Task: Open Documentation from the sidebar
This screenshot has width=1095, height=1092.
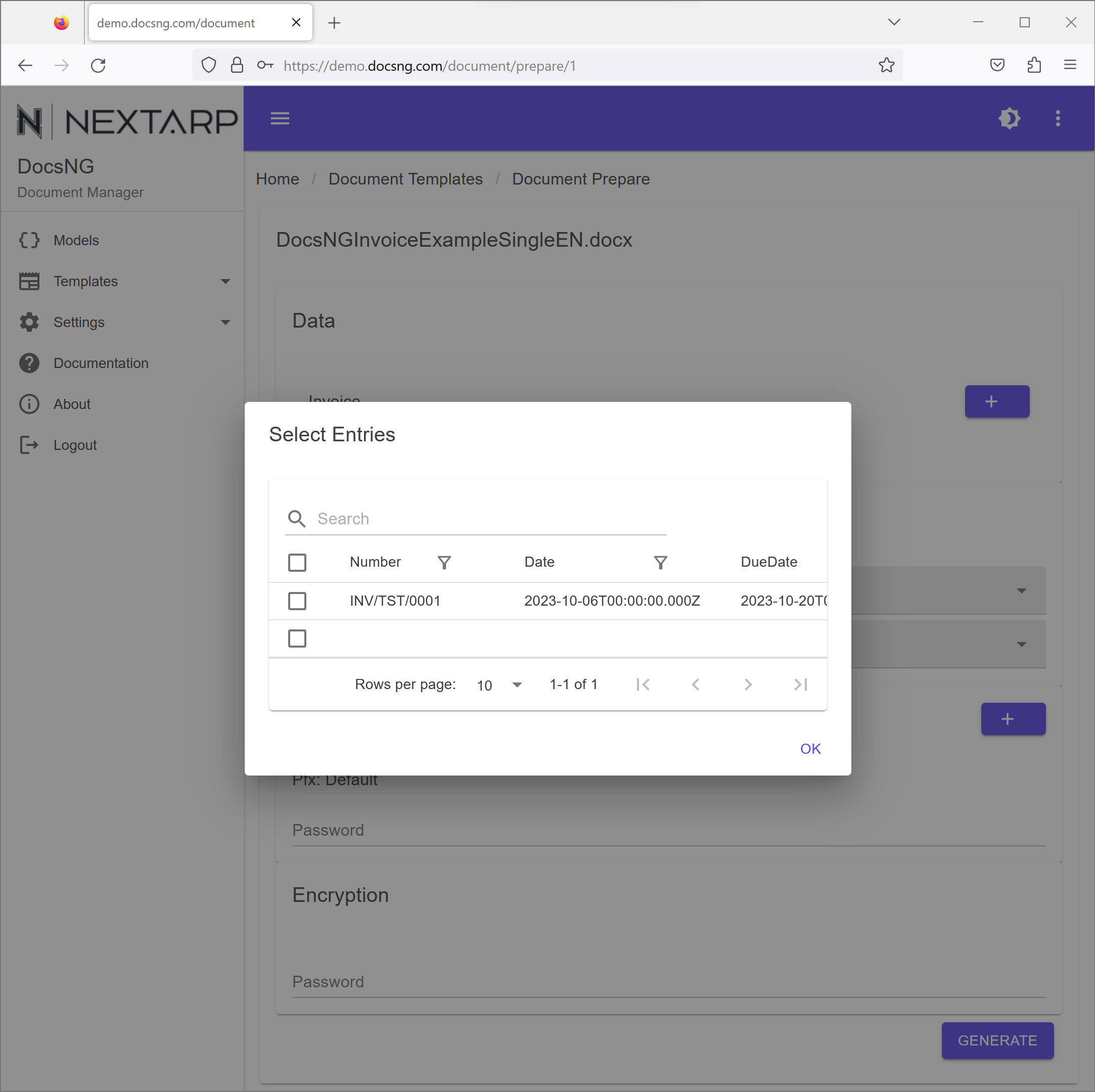Action: (101, 363)
